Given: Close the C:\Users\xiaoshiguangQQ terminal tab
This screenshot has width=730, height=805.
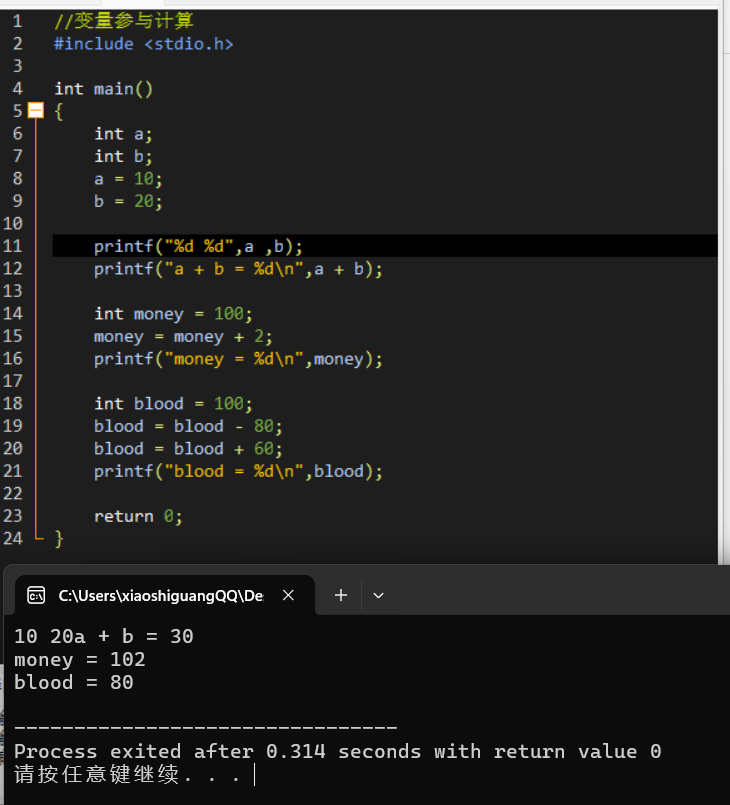Looking at the screenshot, I should pyautogui.click(x=289, y=595).
